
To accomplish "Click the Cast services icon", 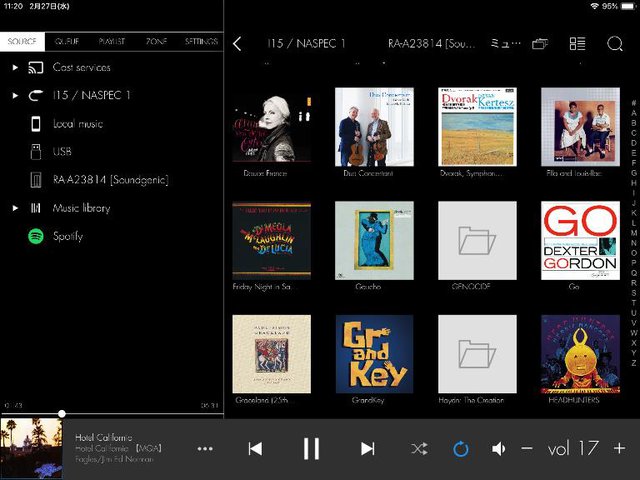I will 36,68.
